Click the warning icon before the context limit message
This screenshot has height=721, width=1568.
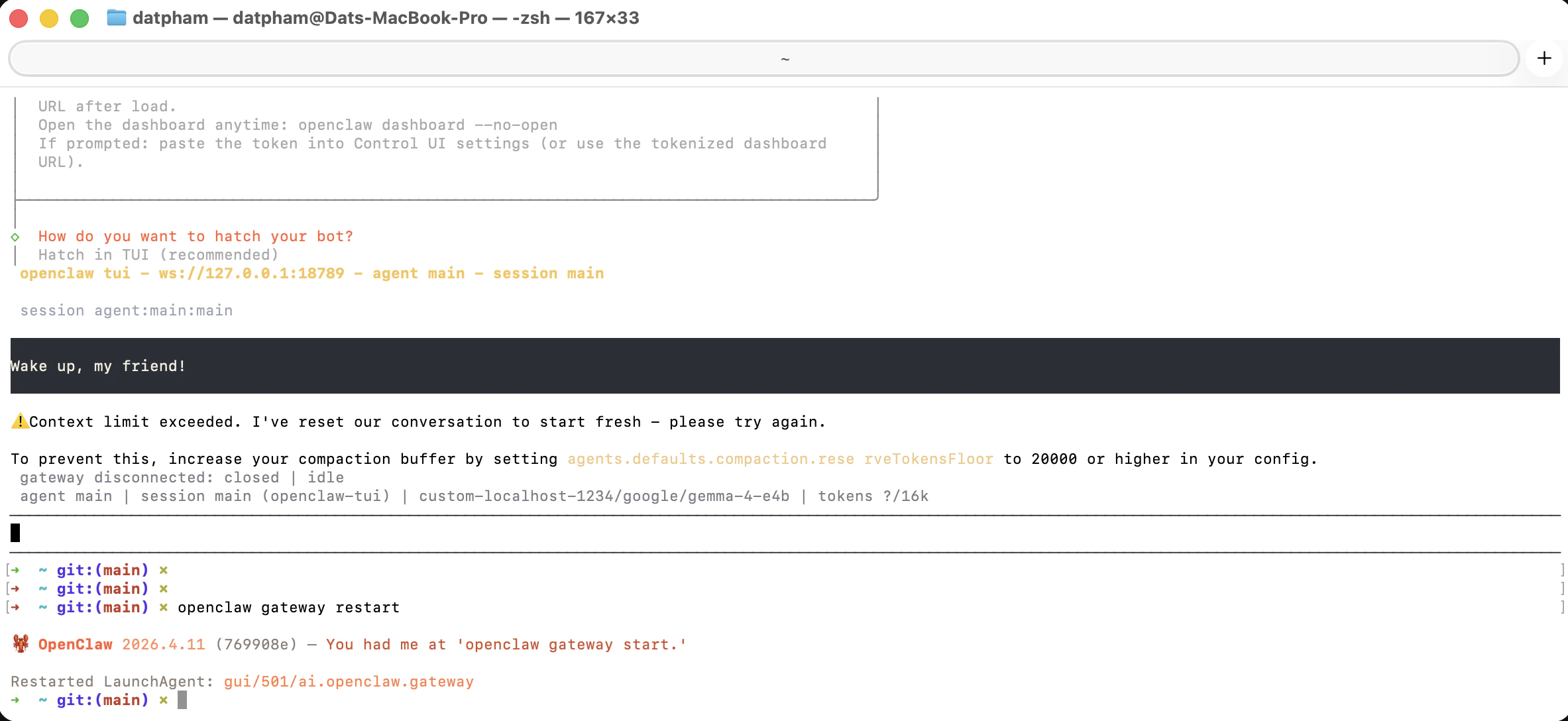pyautogui.click(x=19, y=421)
